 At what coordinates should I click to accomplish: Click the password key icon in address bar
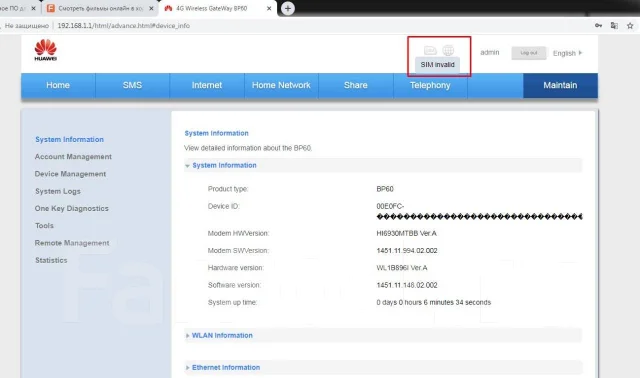(x=598, y=25)
